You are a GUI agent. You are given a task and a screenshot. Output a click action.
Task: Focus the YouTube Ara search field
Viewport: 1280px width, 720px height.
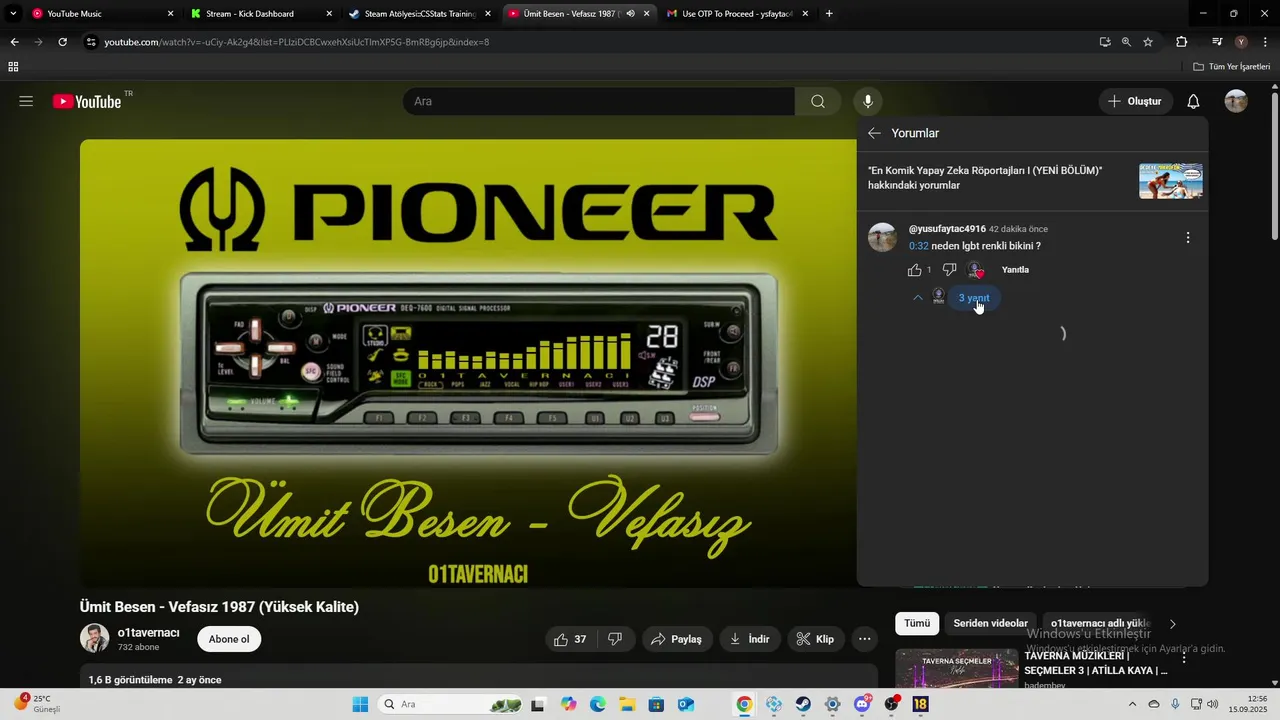click(598, 101)
